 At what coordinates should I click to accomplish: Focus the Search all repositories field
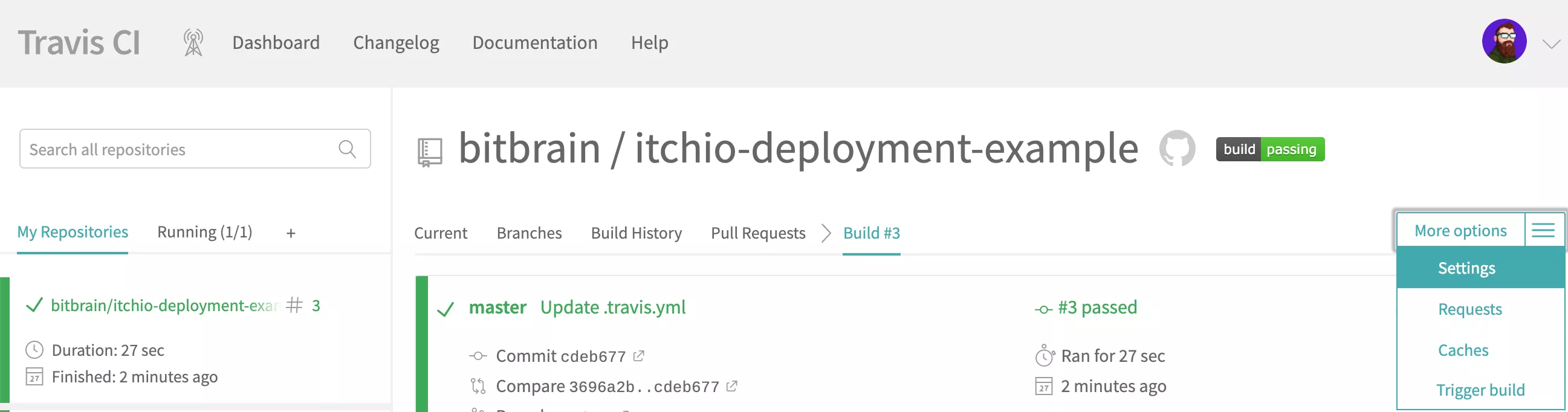point(195,149)
